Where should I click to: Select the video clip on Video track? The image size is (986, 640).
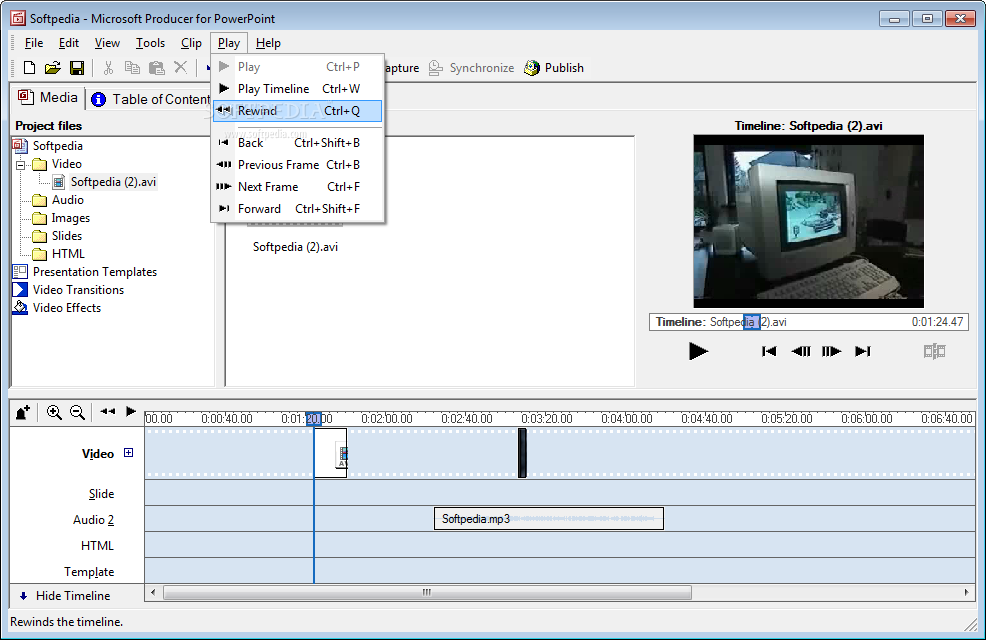(330, 453)
